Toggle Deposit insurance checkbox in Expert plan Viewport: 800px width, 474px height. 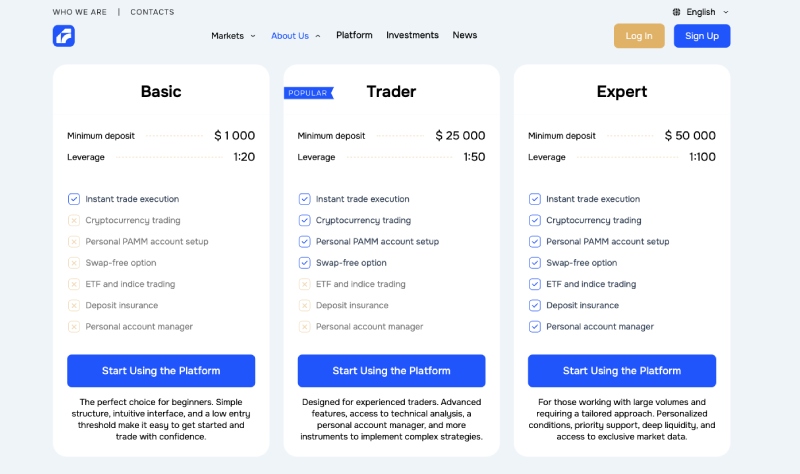[535, 305]
